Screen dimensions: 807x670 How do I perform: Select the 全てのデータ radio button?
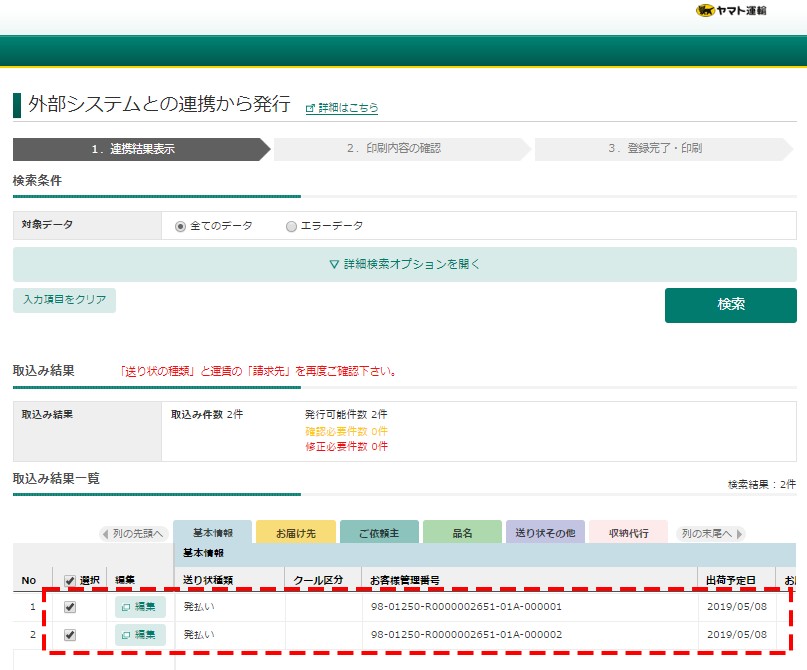pos(180,226)
